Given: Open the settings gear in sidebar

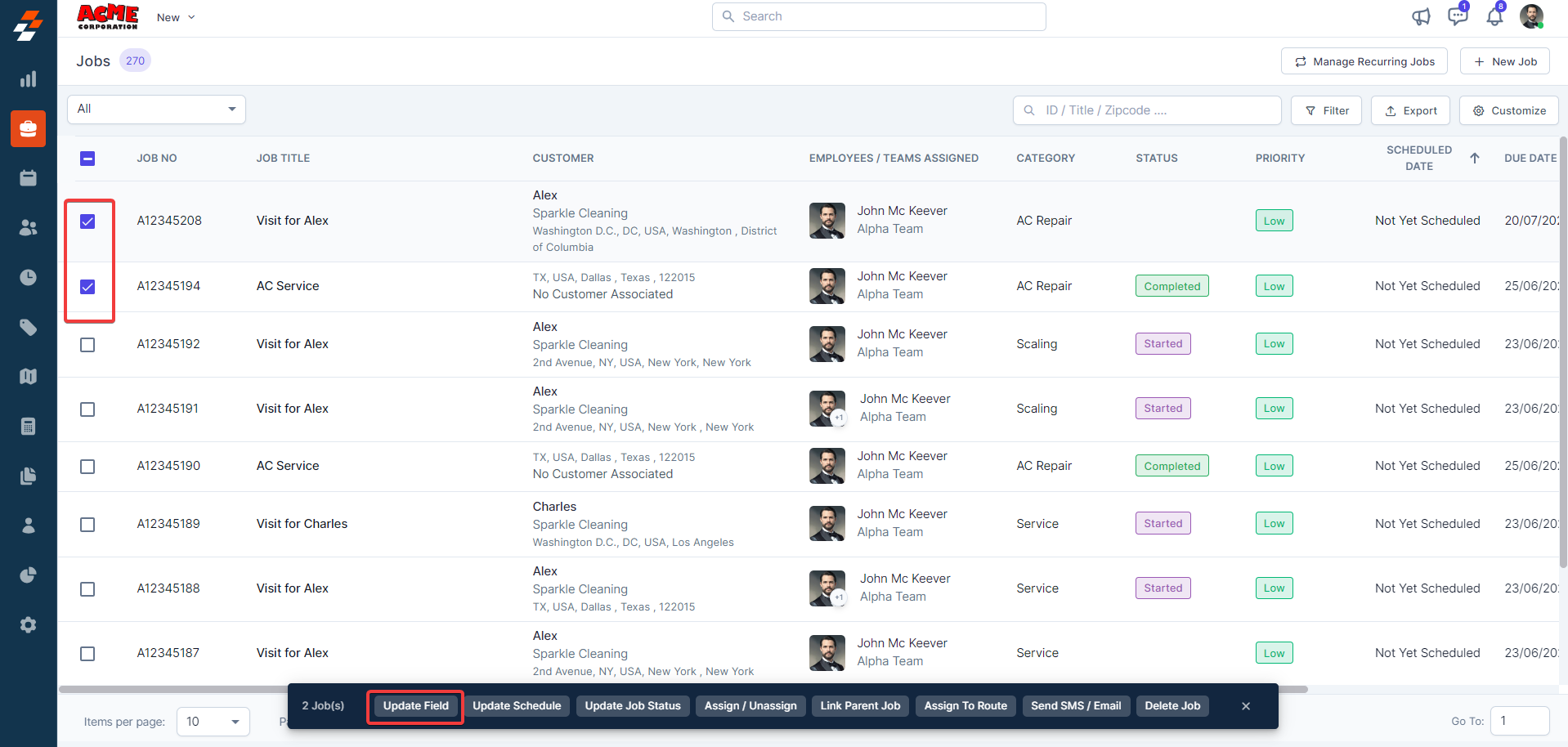Looking at the screenshot, I should click(28, 625).
